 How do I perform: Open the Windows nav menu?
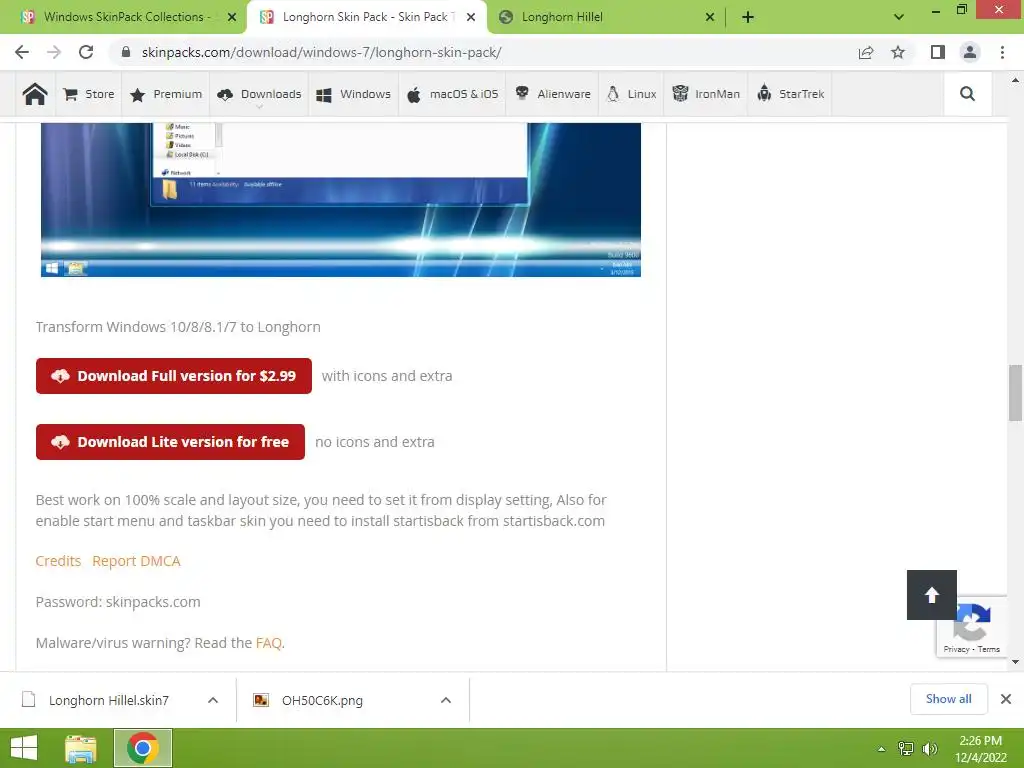353,94
